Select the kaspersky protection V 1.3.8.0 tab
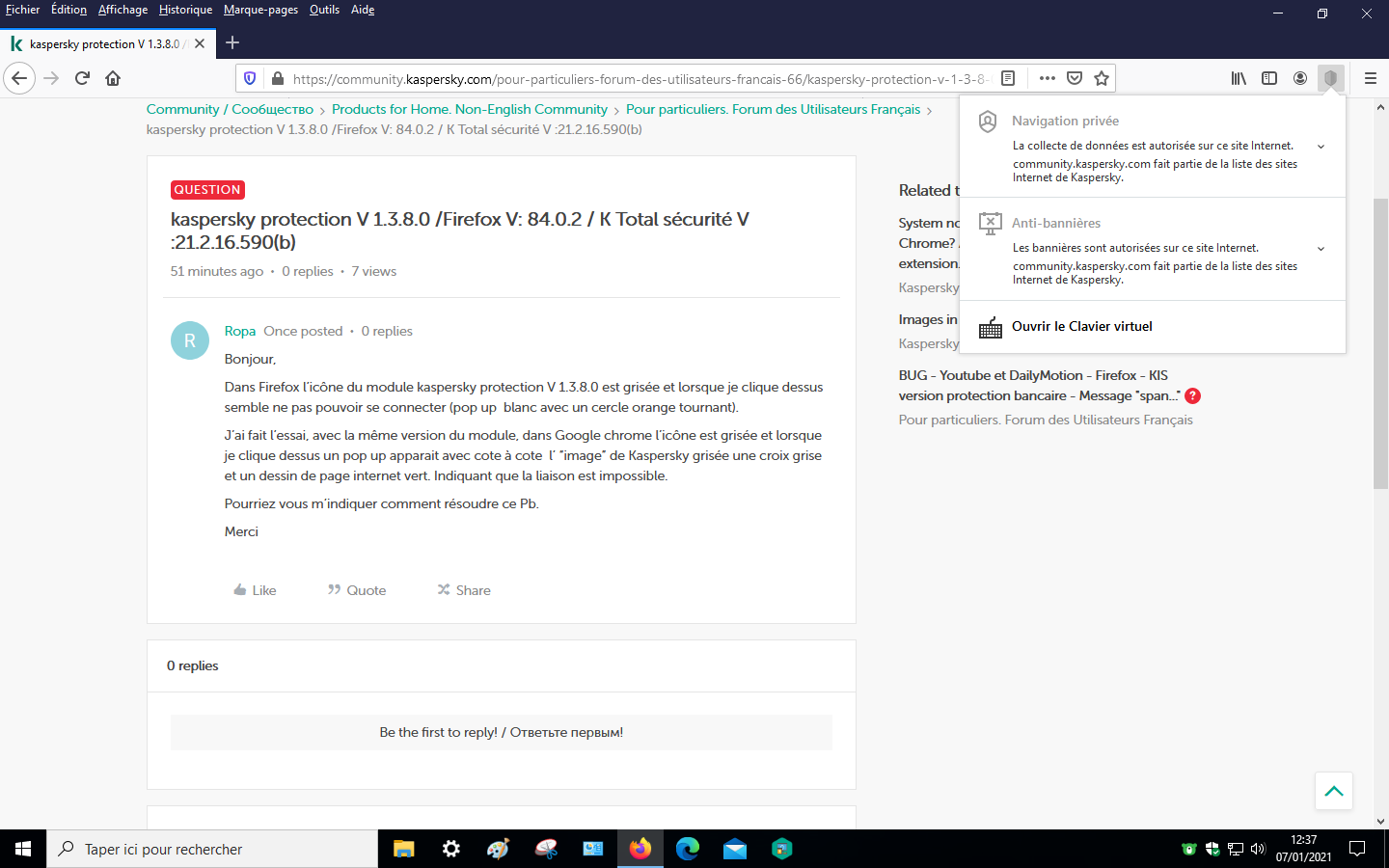Screen dimensions: 1389x868 (107, 43)
